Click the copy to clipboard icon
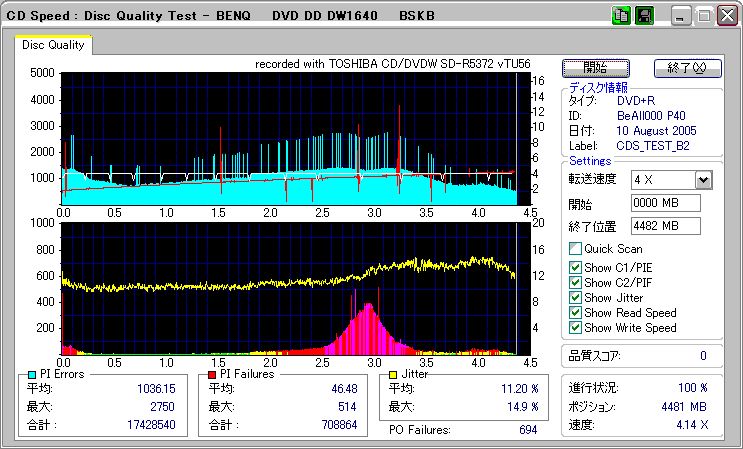 (620, 16)
